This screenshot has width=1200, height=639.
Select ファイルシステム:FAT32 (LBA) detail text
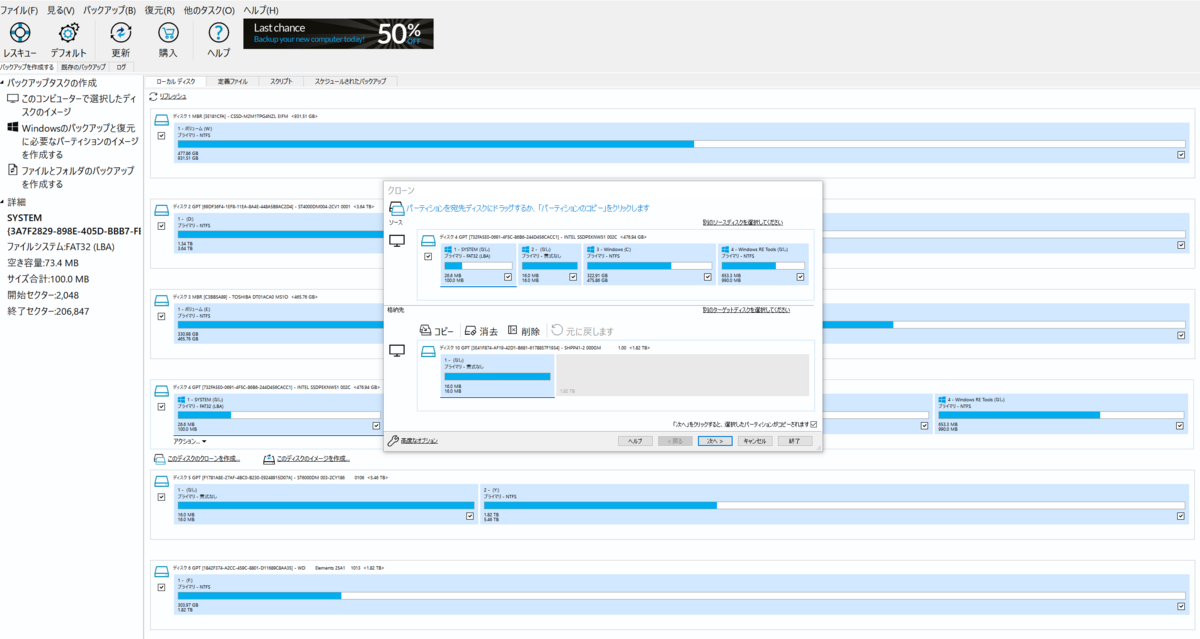(63, 246)
